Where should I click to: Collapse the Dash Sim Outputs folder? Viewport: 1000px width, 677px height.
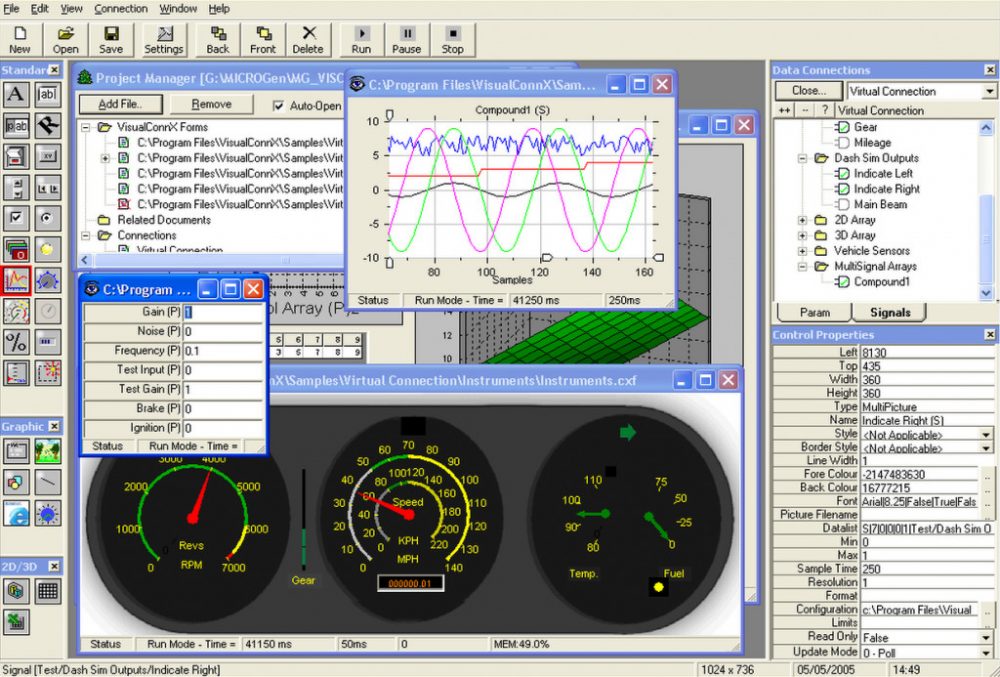pyautogui.click(x=802, y=158)
